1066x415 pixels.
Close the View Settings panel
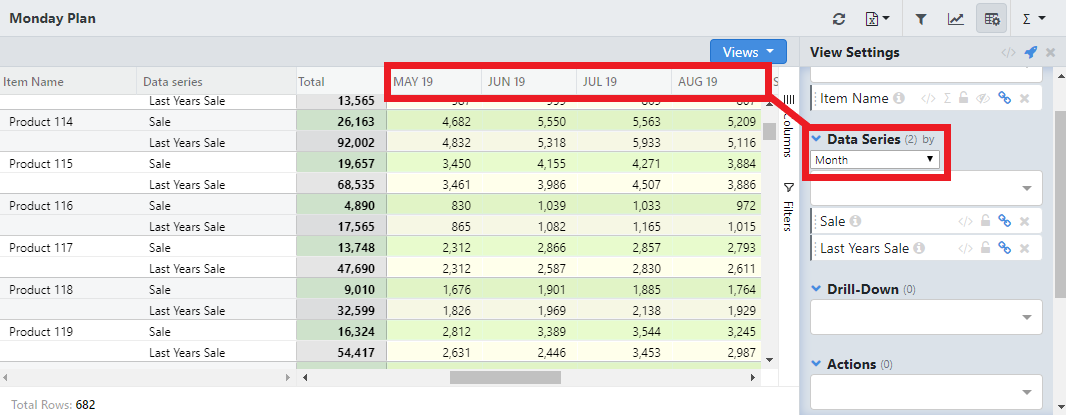1050,53
